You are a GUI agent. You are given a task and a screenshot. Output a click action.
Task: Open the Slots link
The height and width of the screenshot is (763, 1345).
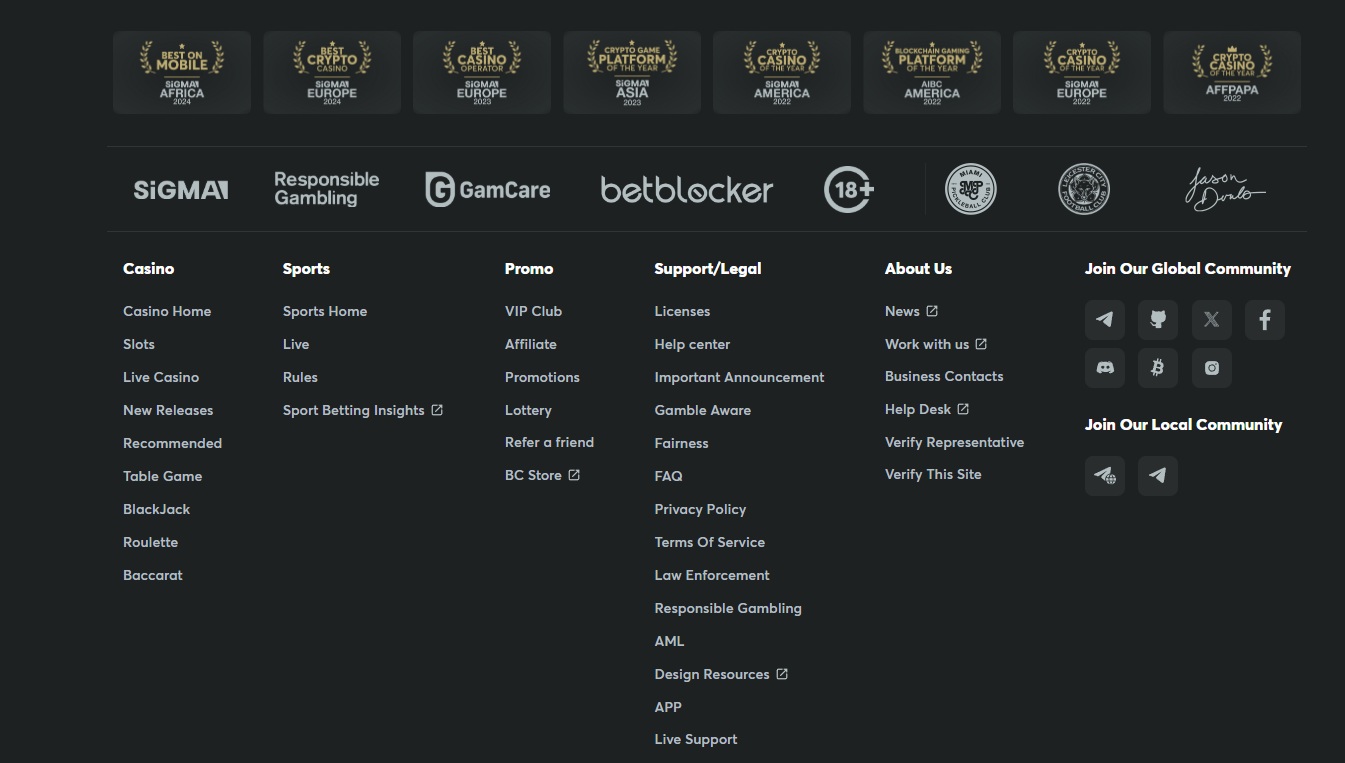coord(139,344)
